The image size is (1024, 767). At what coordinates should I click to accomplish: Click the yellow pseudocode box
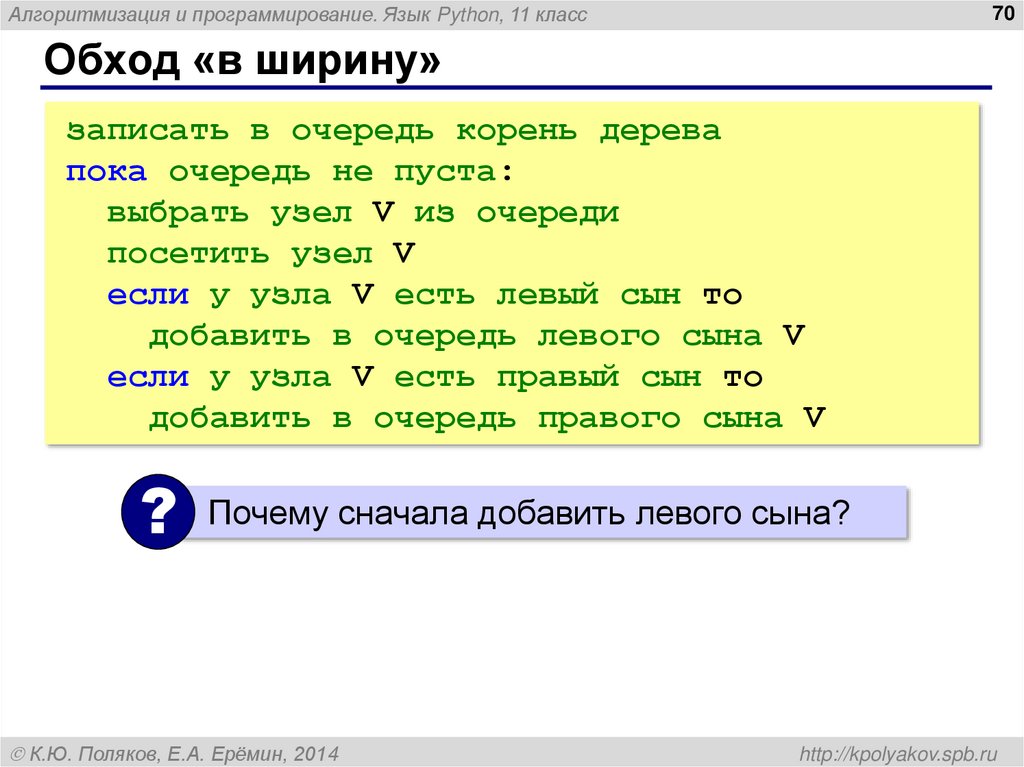click(x=512, y=270)
